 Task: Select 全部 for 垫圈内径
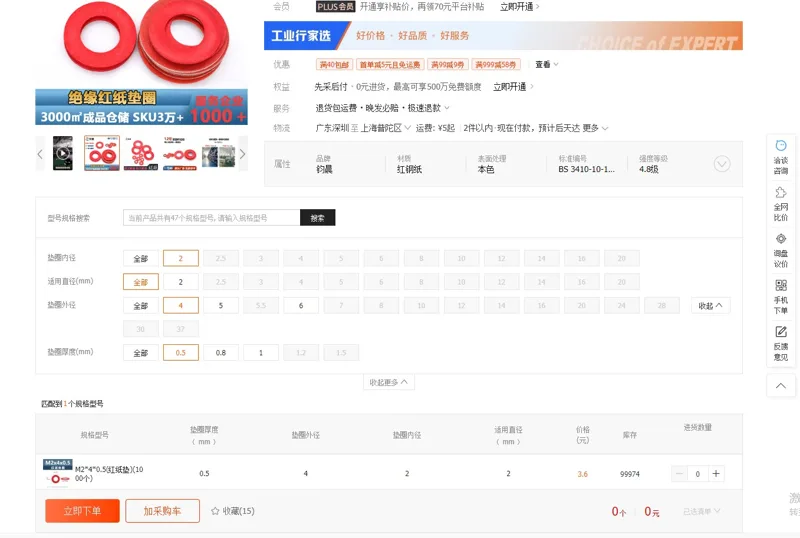point(141,258)
